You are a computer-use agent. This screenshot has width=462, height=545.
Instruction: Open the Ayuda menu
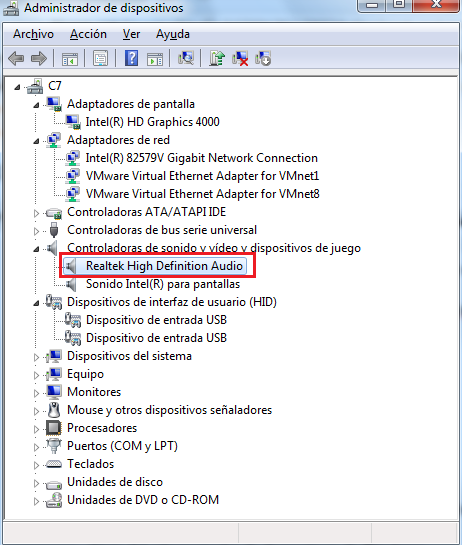[x=173, y=34]
